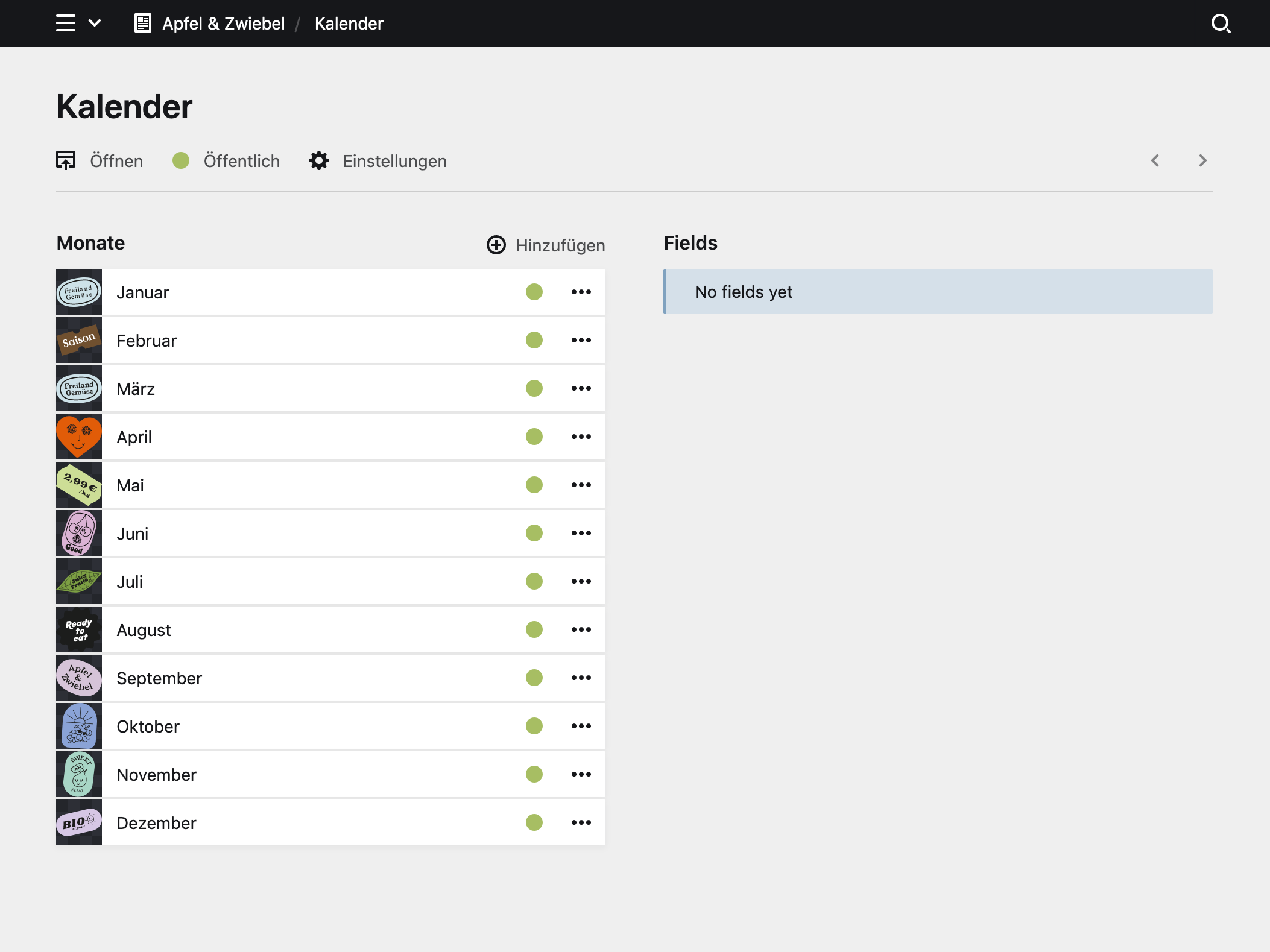Open the hamburger menu

click(66, 24)
